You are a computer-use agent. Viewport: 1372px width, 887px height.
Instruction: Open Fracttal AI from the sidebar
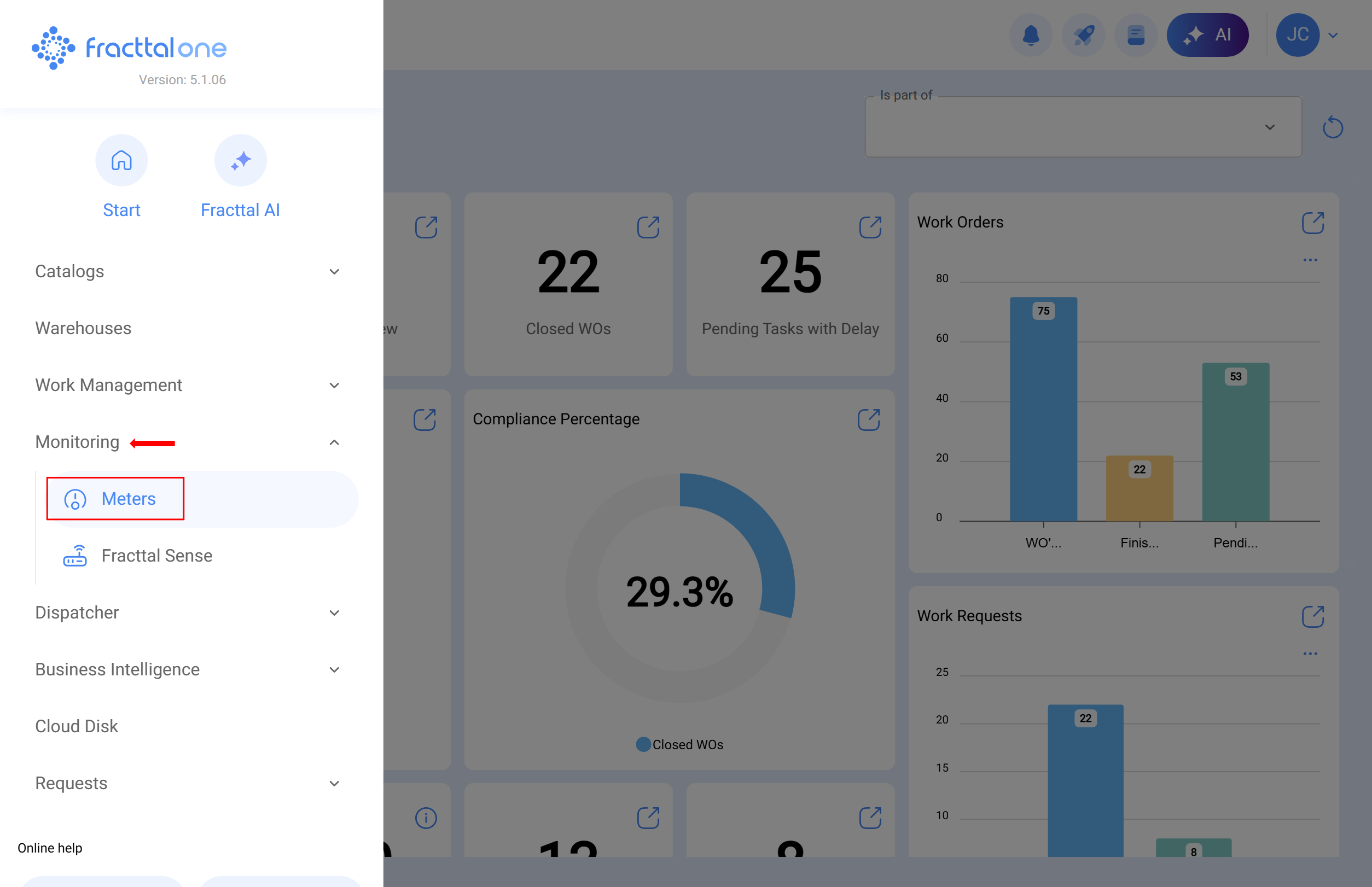[x=240, y=161]
